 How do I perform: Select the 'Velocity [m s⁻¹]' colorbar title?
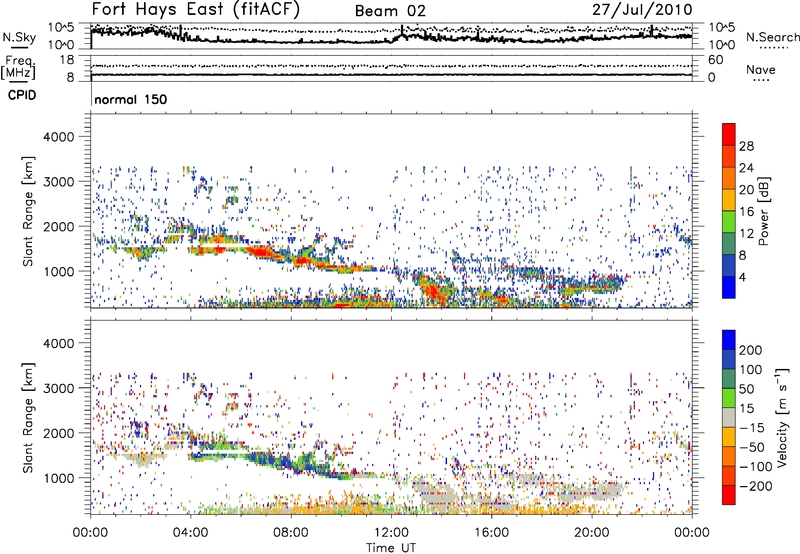pos(781,417)
